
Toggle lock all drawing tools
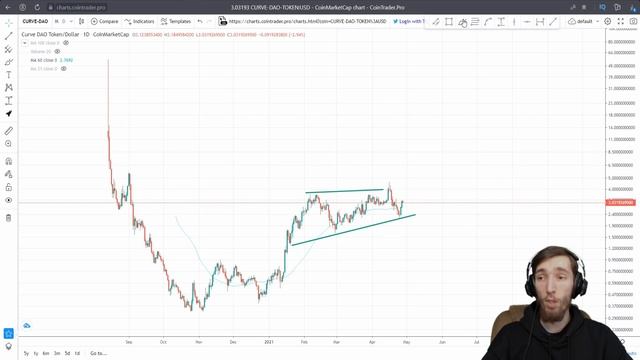pyautogui.click(x=9, y=187)
